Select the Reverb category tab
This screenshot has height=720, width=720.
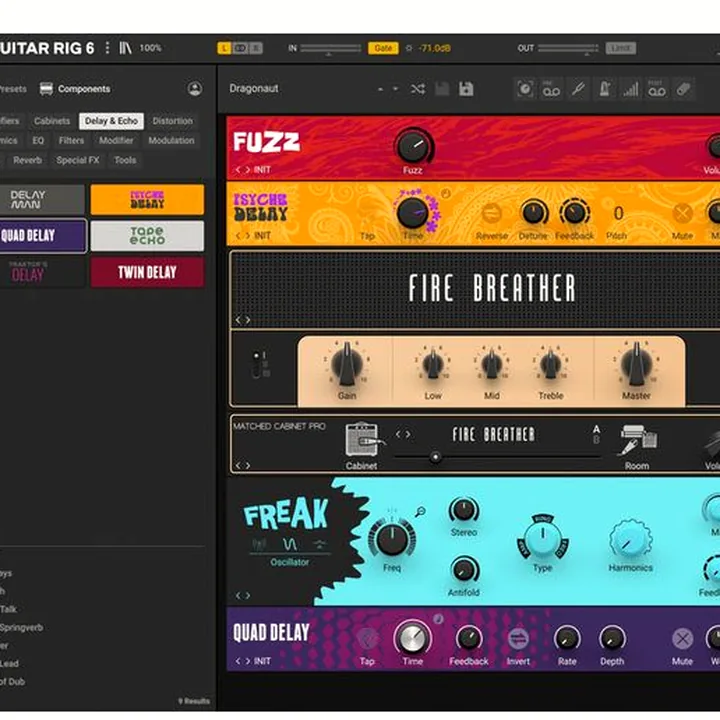(27, 160)
